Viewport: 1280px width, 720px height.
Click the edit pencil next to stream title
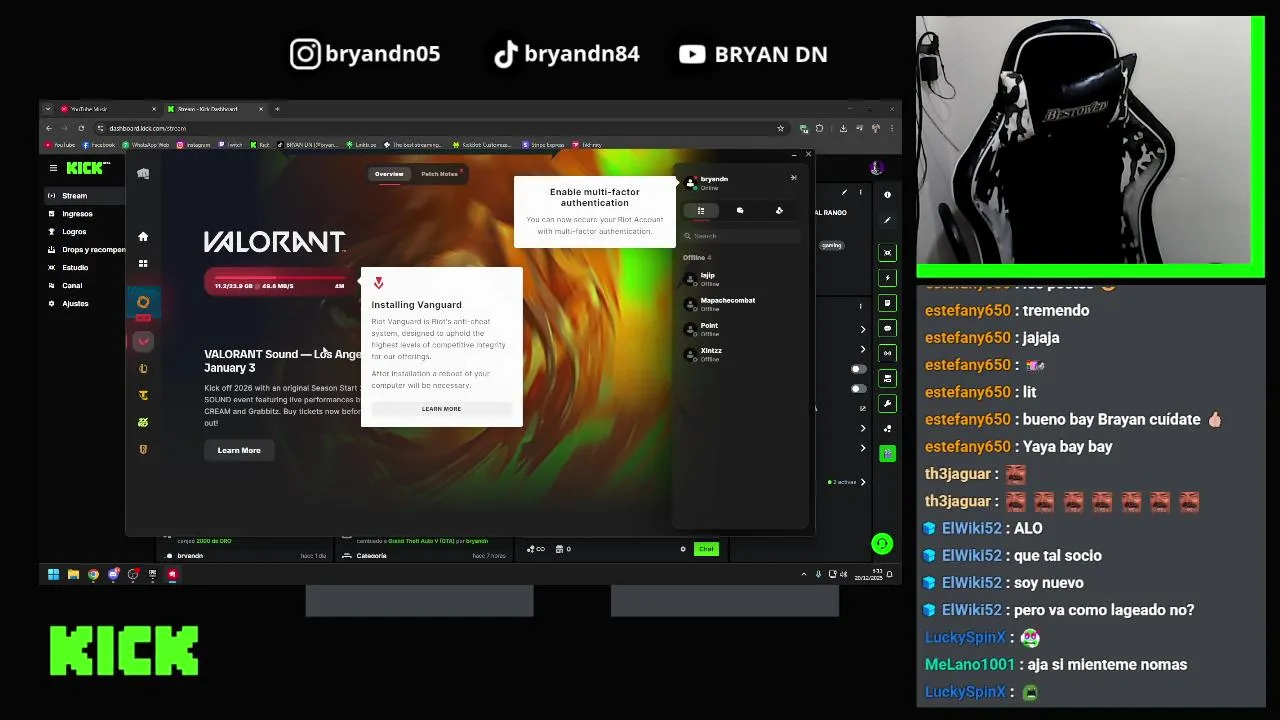click(844, 193)
